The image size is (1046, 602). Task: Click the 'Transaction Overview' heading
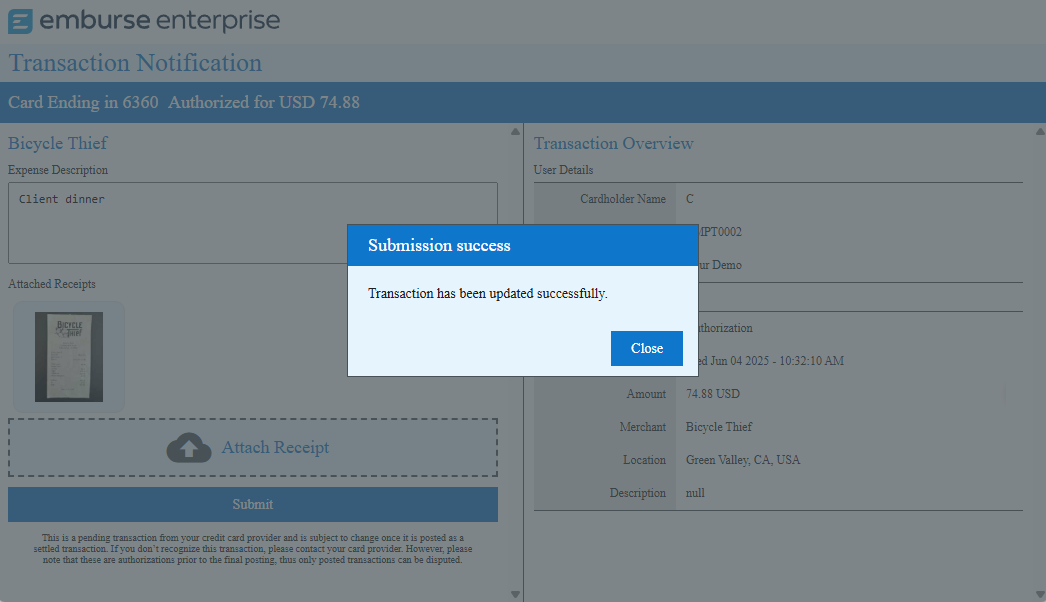[613, 143]
